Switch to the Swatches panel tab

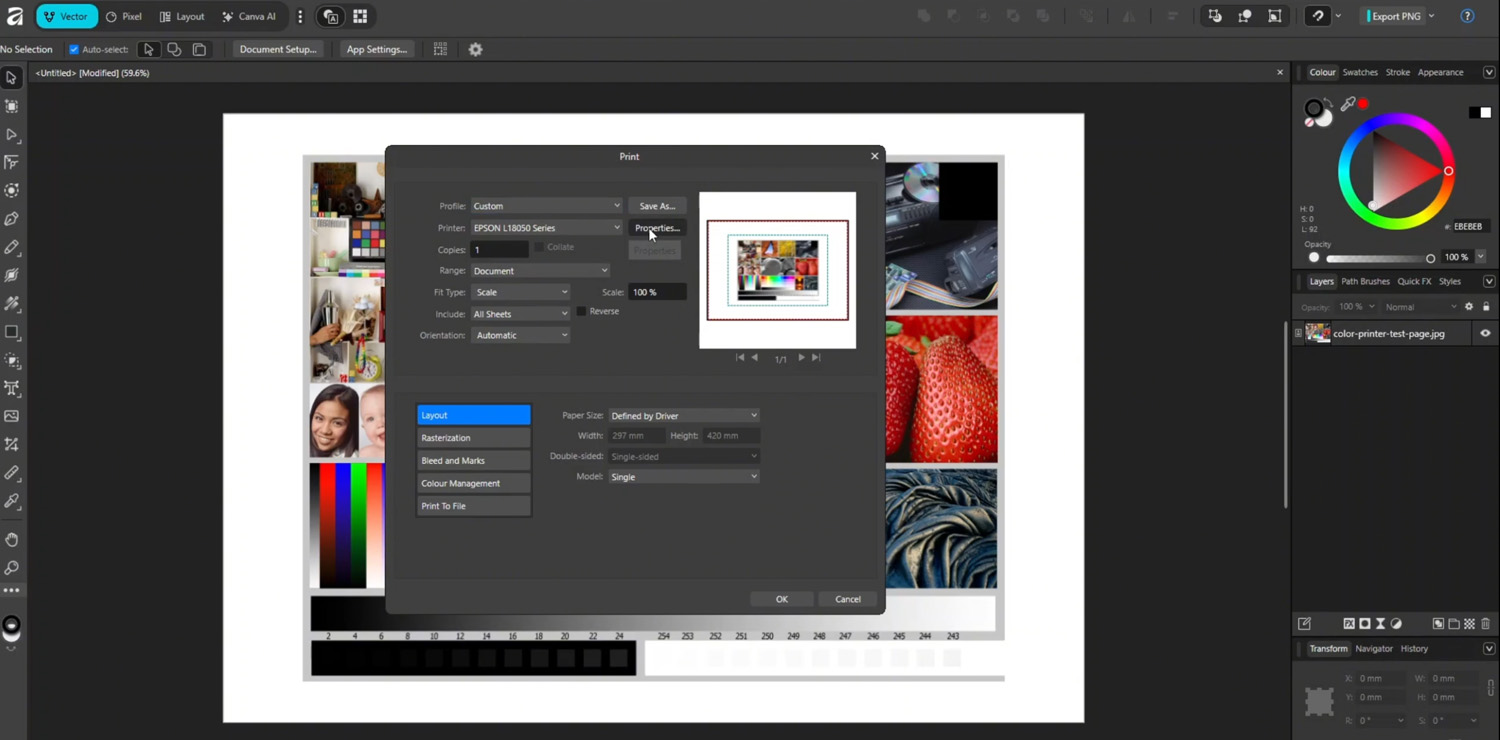click(1359, 72)
